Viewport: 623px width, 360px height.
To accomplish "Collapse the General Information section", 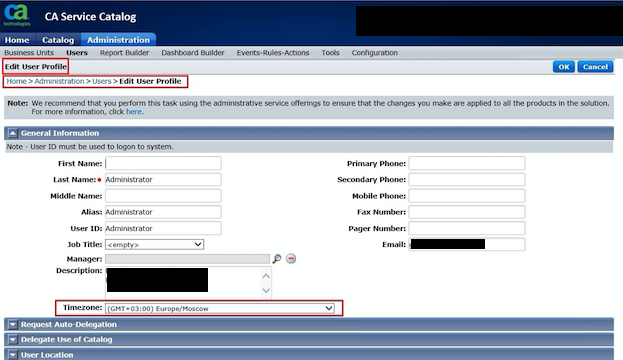I will pyautogui.click(x=13, y=133).
